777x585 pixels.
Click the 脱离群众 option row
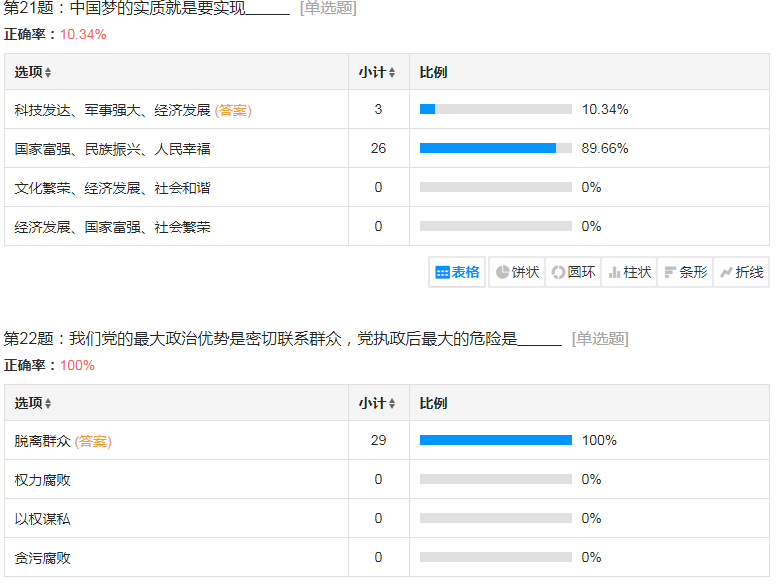(42, 441)
